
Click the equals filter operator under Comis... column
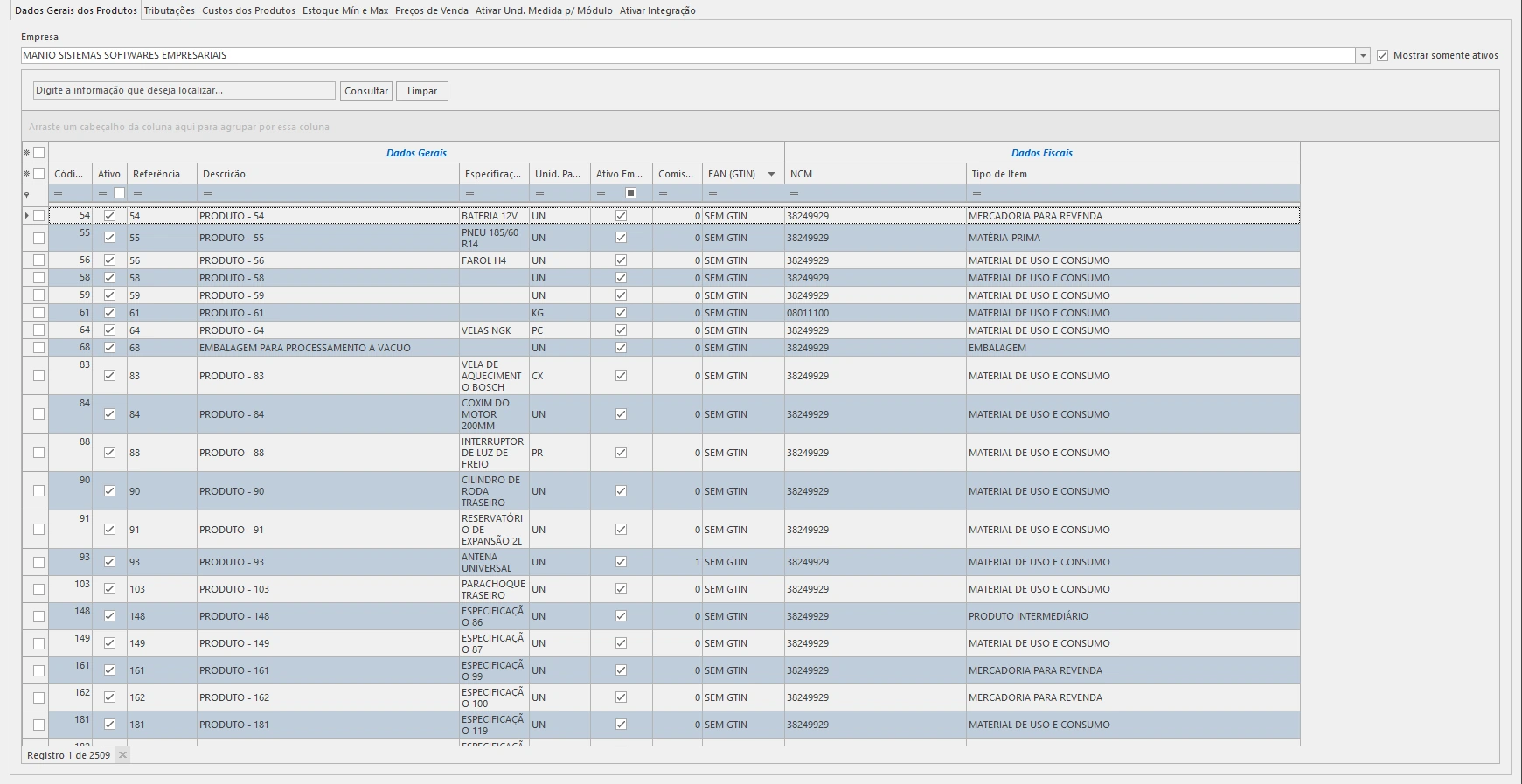pos(663,193)
